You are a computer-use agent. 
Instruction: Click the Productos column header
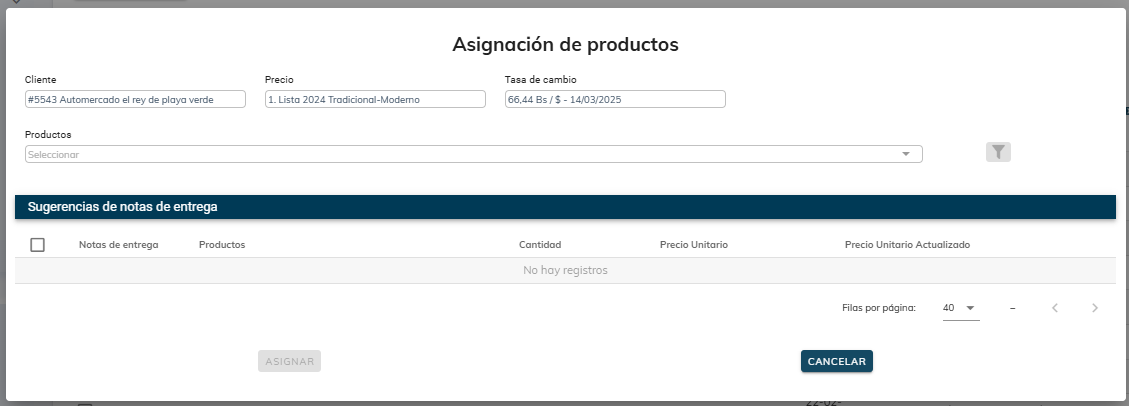click(x=222, y=245)
